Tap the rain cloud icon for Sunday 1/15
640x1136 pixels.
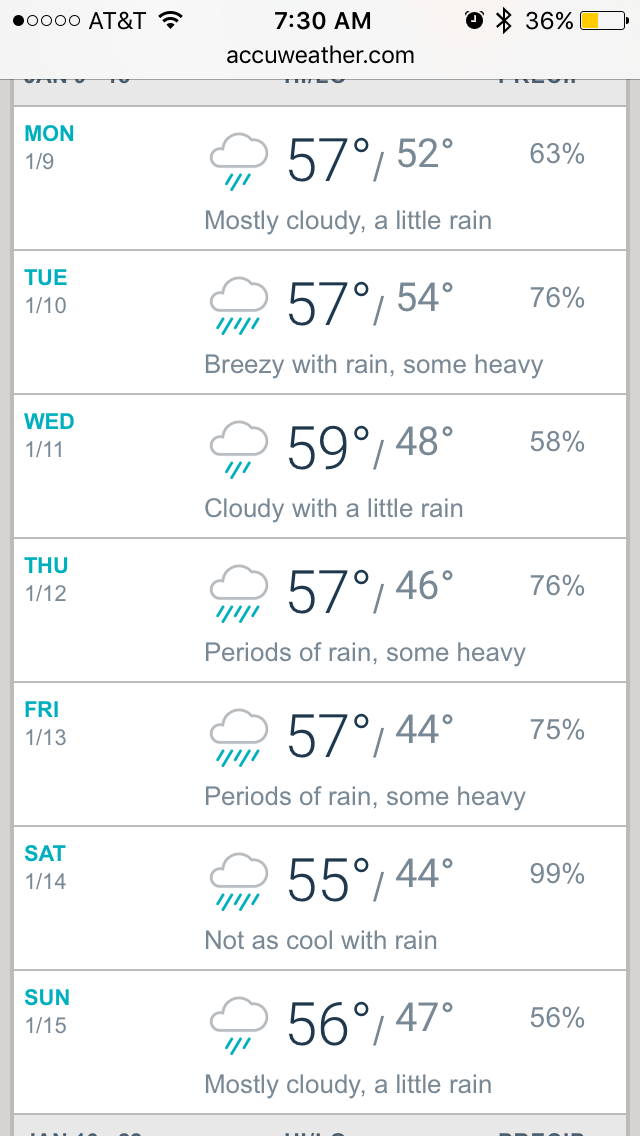(239, 1025)
